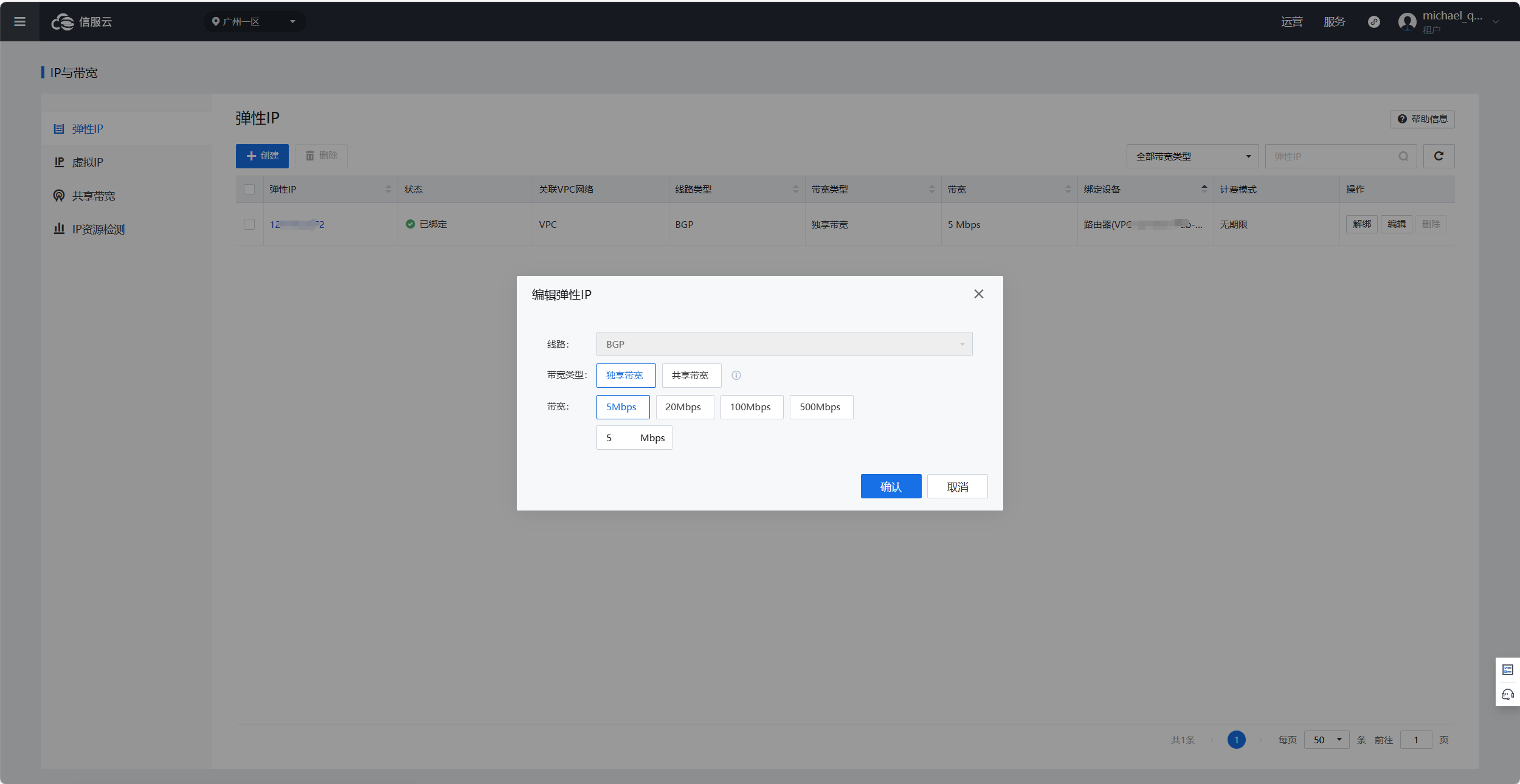The height and width of the screenshot is (784, 1520).
Task: Choose the 100Mbps bandwidth preset
Action: point(751,407)
